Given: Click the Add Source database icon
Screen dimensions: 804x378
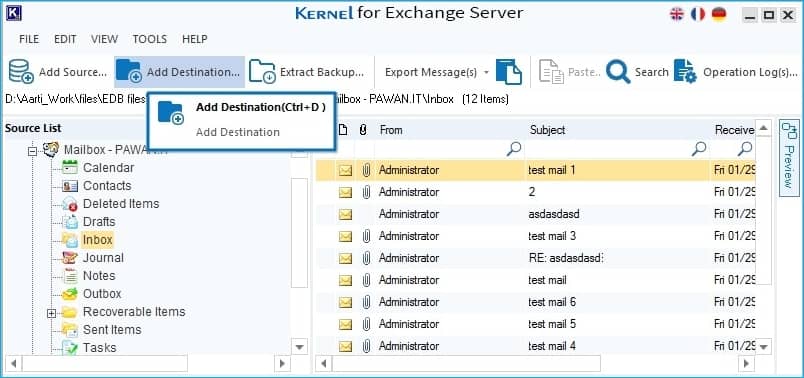Looking at the screenshot, I should [x=21, y=71].
